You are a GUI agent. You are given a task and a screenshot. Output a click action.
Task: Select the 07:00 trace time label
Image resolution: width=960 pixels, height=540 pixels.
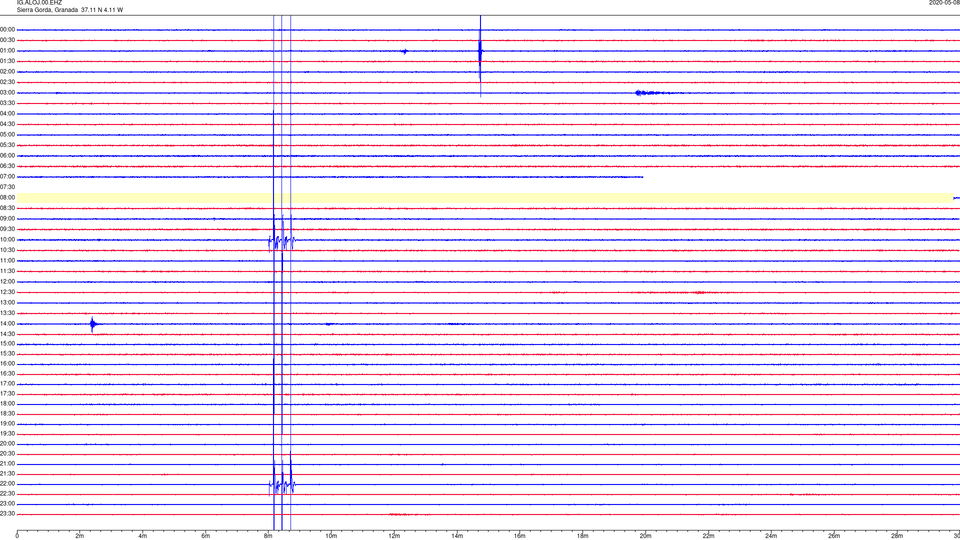[7, 176]
